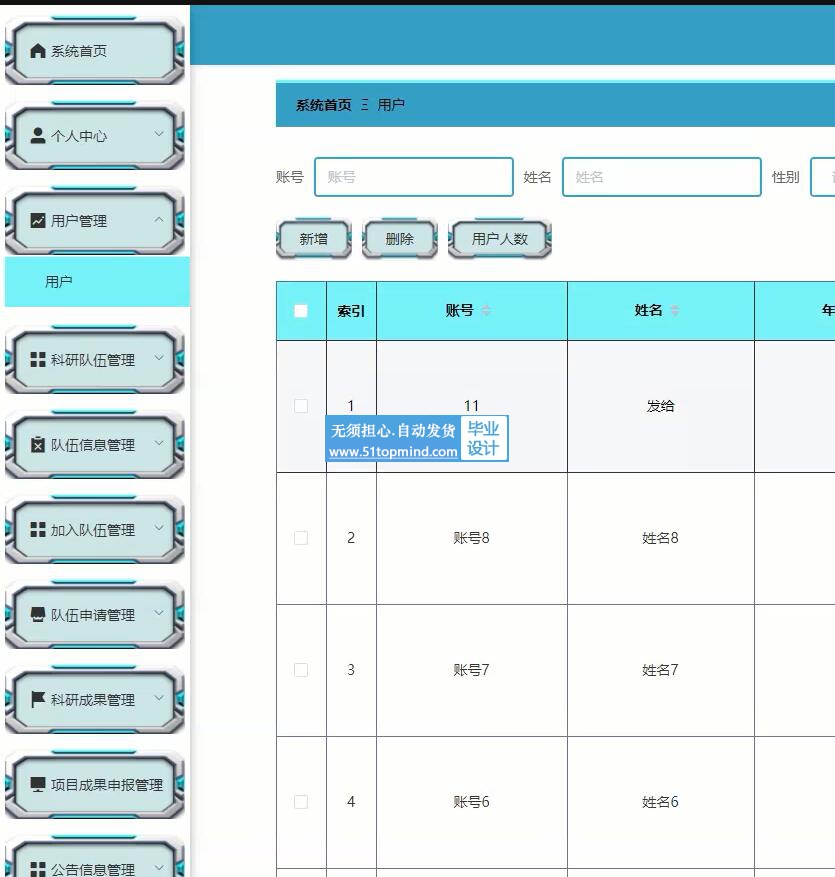Click the flag icon beside 科研成果管理

pyautogui.click(x=38, y=700)
